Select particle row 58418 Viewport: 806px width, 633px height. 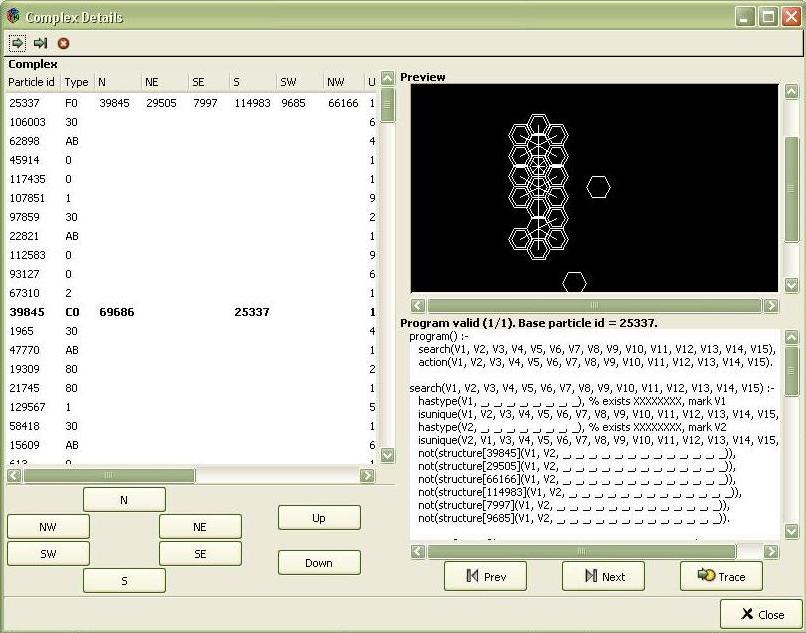pyautogui.click(x=192, y=426)
